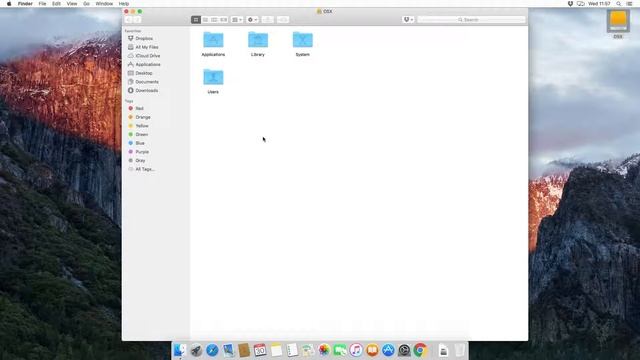Open the Apple menu
640x360 pixels.
click(9, 4)
